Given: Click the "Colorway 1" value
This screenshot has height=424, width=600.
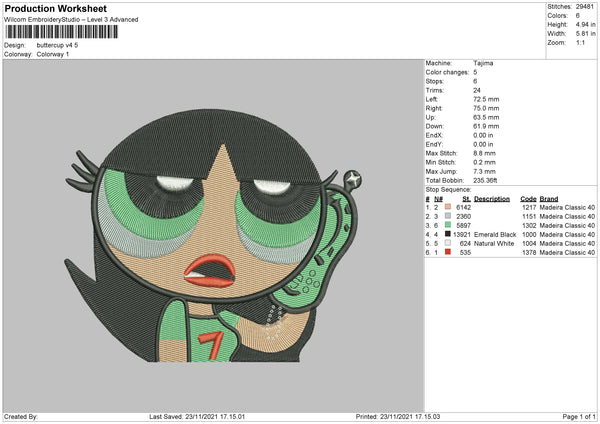Looking at the screenshot, I should coord(53,54).
